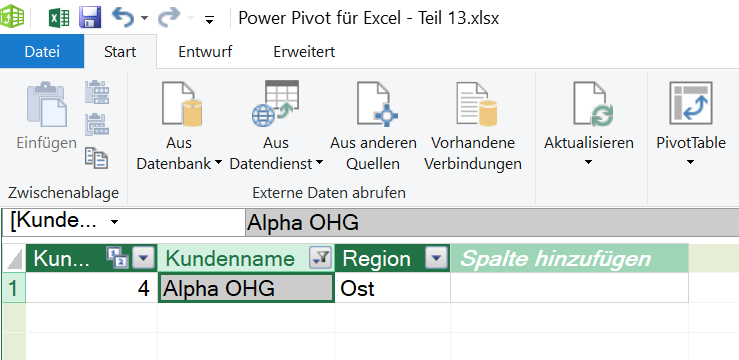
Task: Open Aus Datenbank import icon
Action: pos(181,104)
